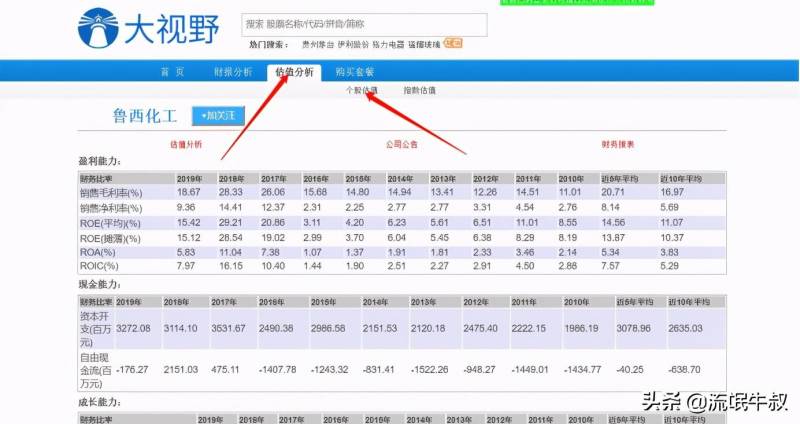Click ROA value 11.04
Image resolution: width=800 pixels, height=424 pixels.
231,252
